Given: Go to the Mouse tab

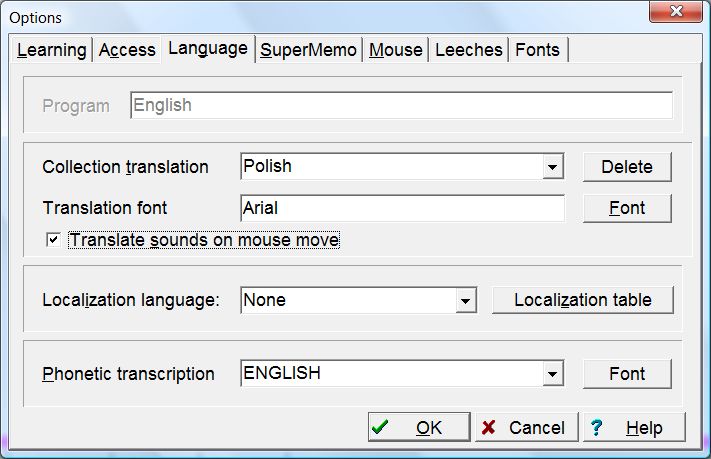Looking at the screenshot, I should pyautogui.click(x=395, y=50).
